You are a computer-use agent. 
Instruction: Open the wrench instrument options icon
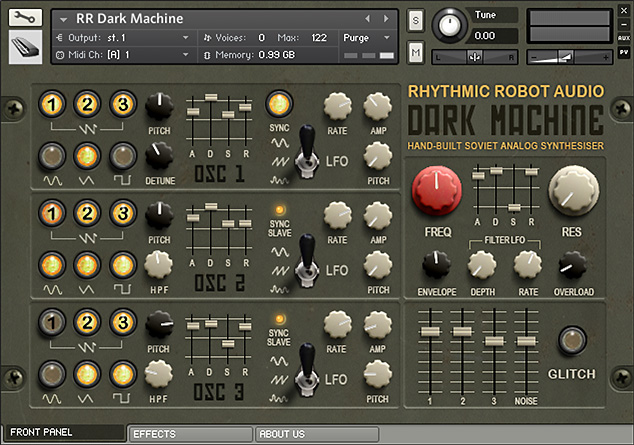tap(25, 18)
